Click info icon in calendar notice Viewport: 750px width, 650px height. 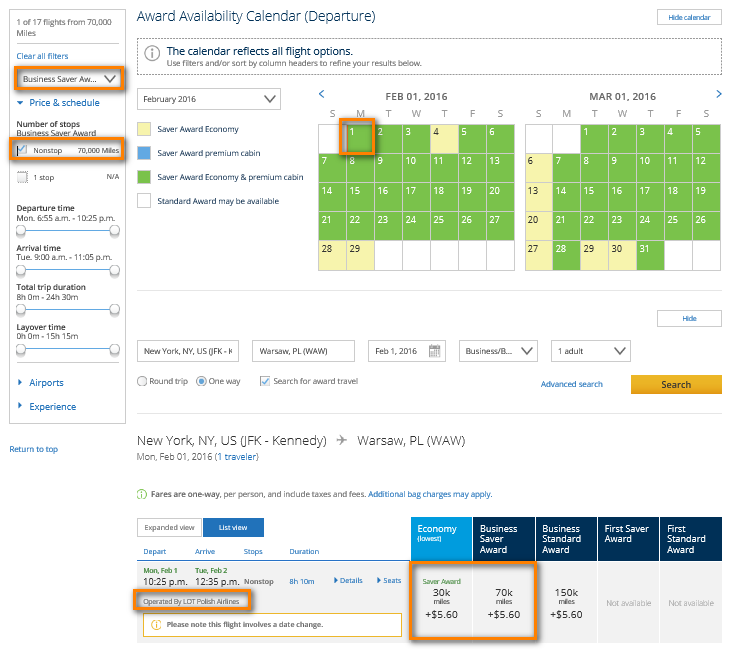[152, 52]
